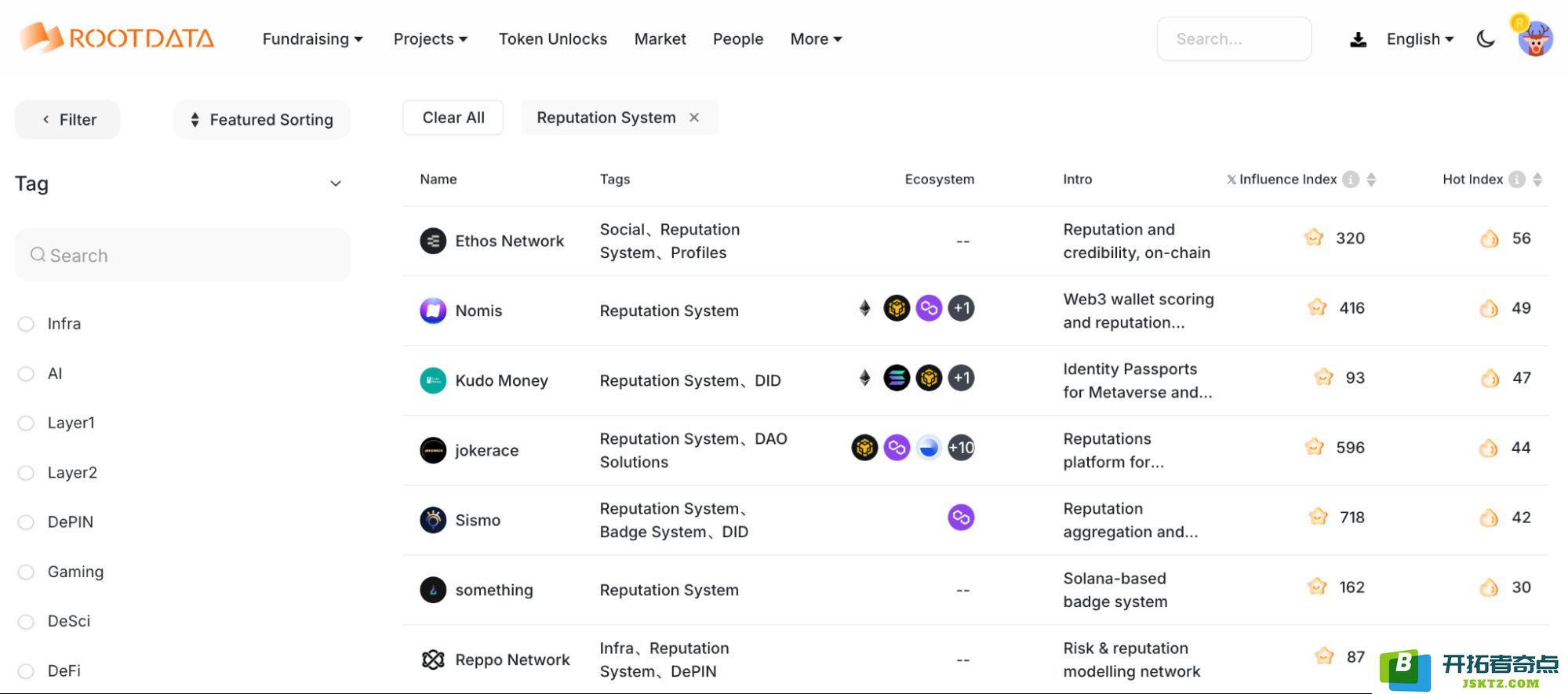Click the Ecosystem column header
Image resolution: width=1568 pixels, height=694 pixels.
click(x=939, y=180)
